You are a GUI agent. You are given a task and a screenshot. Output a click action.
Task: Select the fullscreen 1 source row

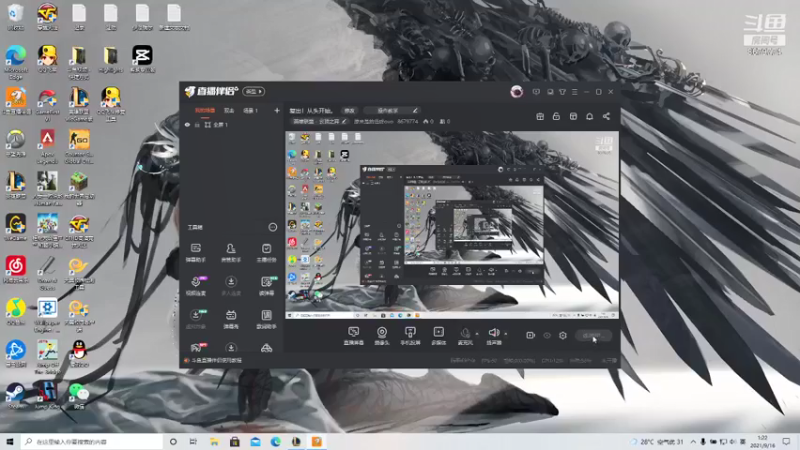232,124
